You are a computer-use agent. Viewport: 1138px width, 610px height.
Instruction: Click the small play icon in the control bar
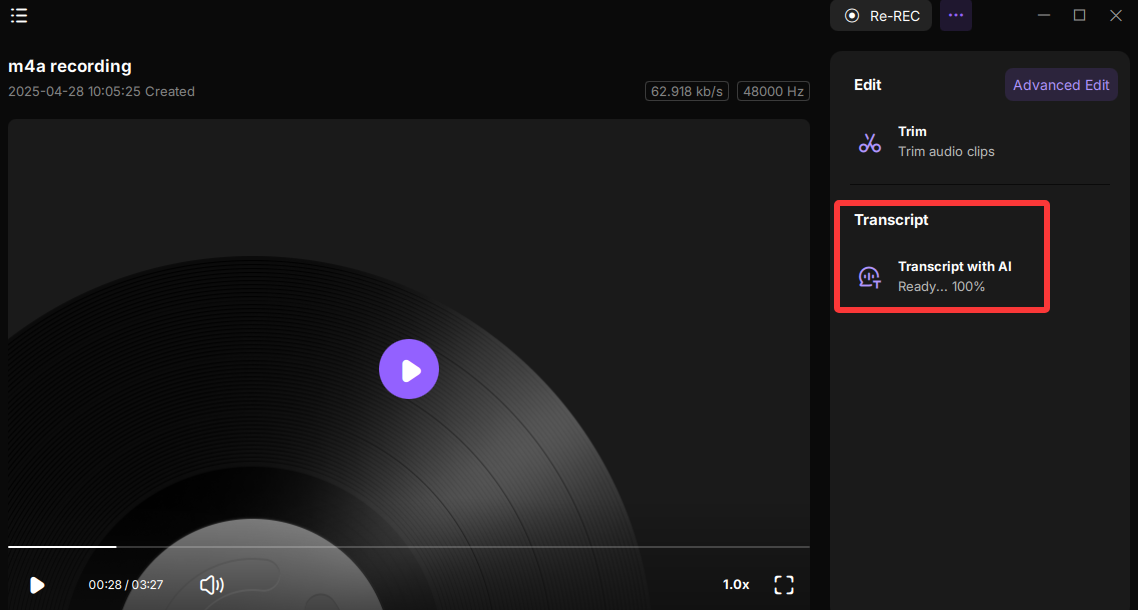click(x=37, y=585)
